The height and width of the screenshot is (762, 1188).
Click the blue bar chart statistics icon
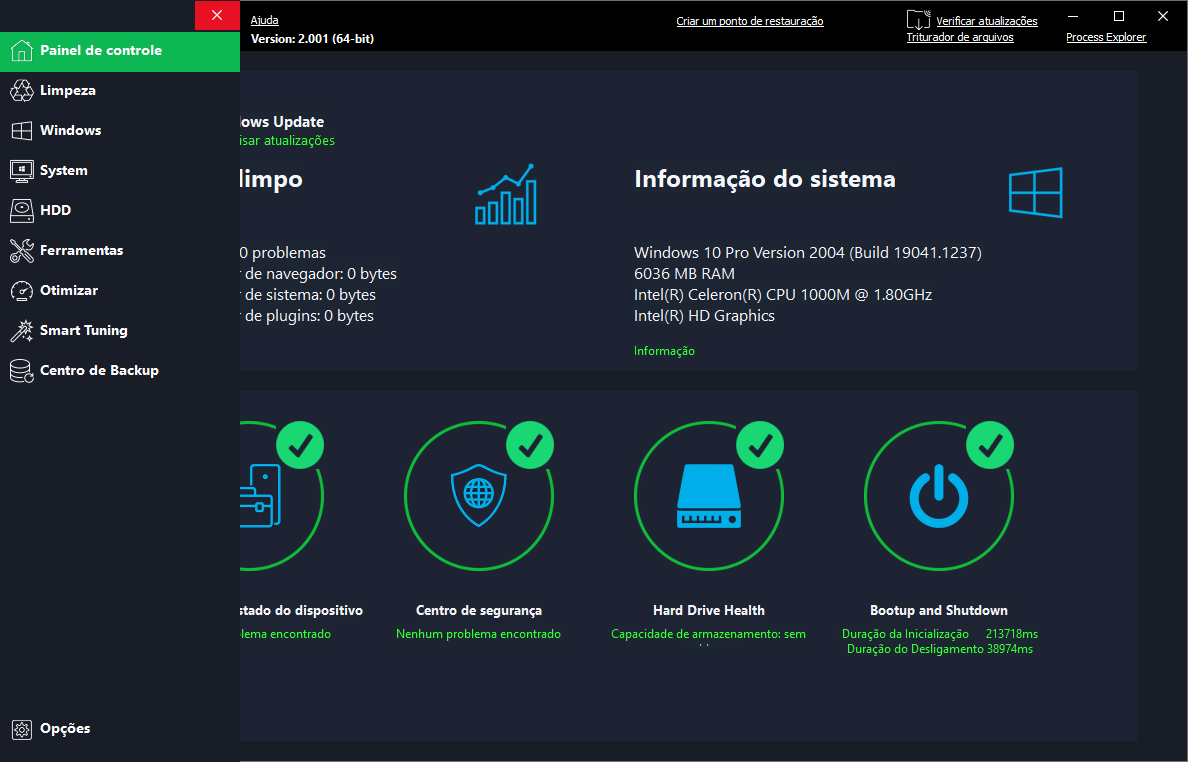coord(505,194)
